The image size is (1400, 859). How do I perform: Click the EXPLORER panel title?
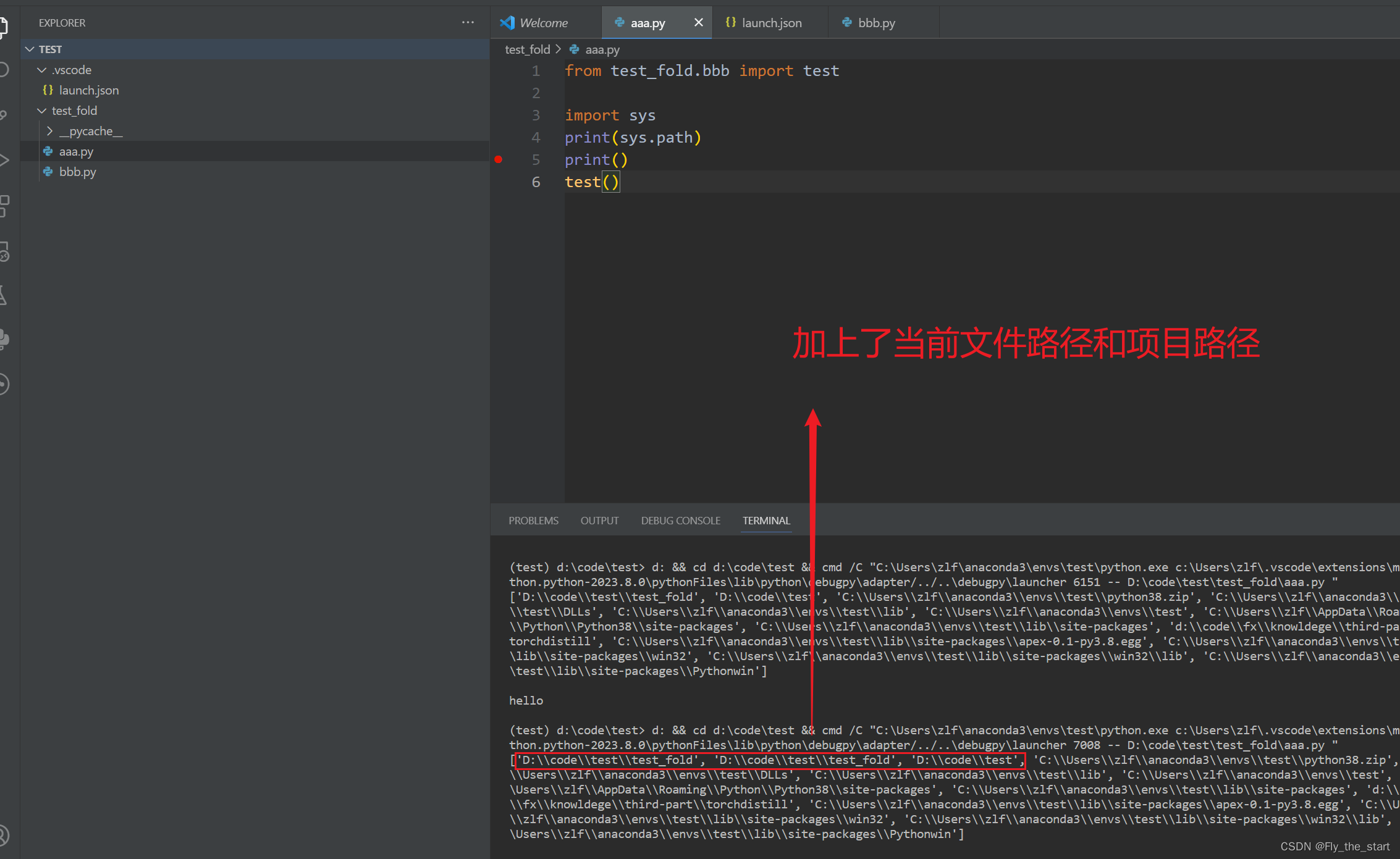pos(62,23)
